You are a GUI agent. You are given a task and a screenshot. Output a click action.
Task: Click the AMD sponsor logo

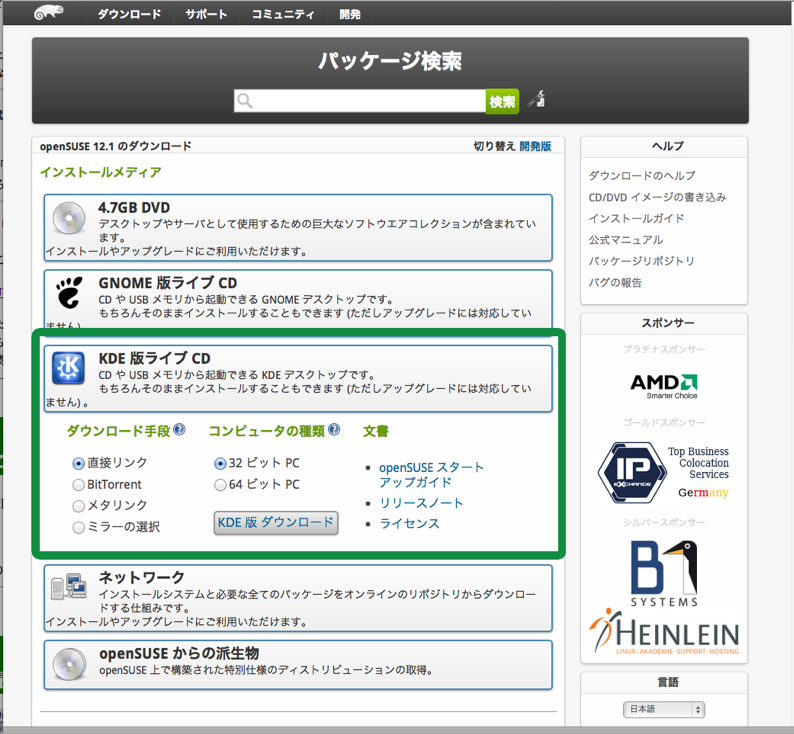coord(664,387)
